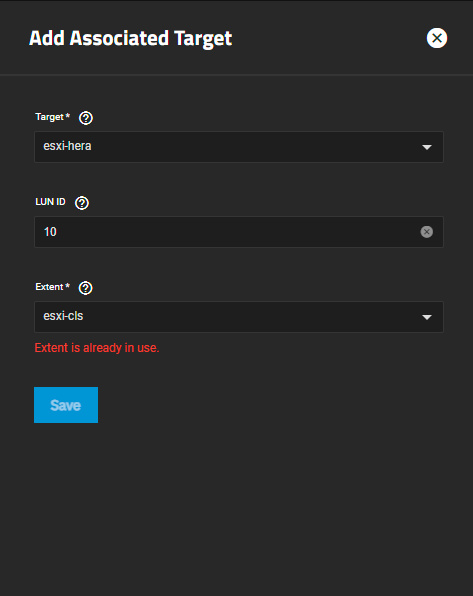Place cursor at the value 10 in LUN ID
The width and height of the screenshot is (473, 596).
[x=50, y=232]
